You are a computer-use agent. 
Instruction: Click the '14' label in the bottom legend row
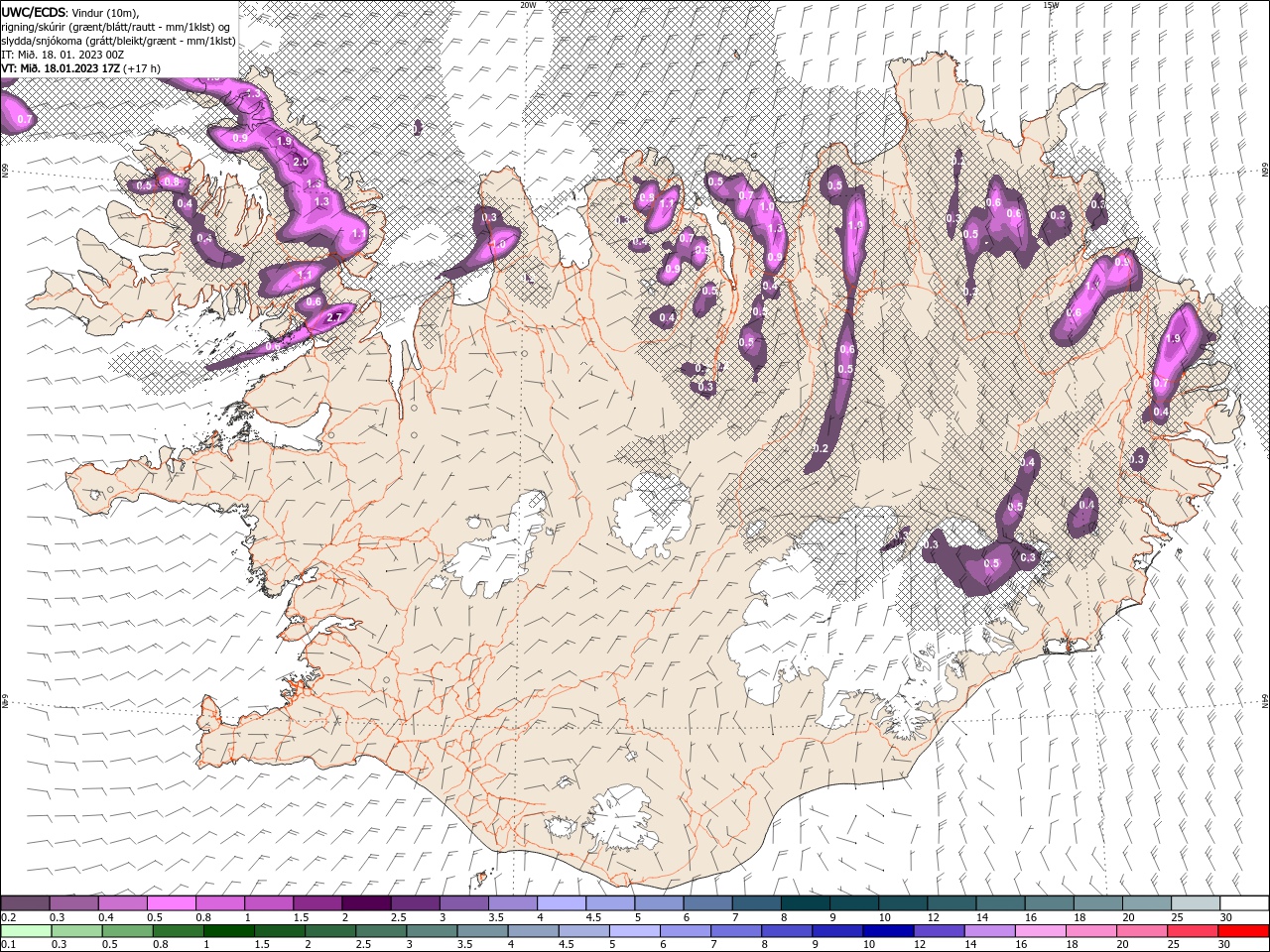970,944
